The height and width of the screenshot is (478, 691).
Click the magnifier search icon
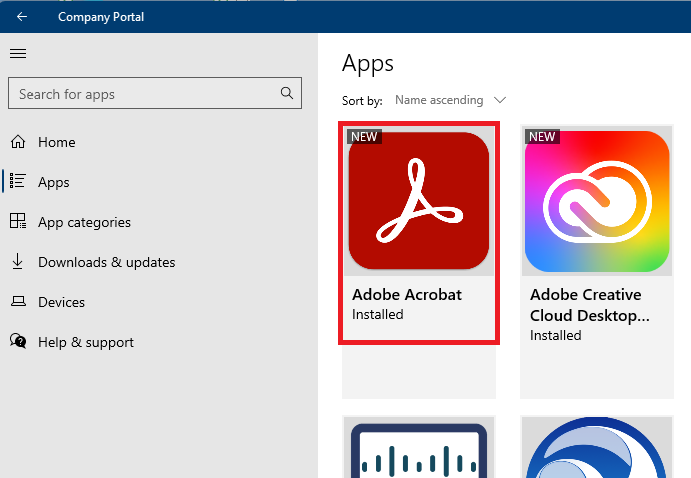[x=287, y=94]
